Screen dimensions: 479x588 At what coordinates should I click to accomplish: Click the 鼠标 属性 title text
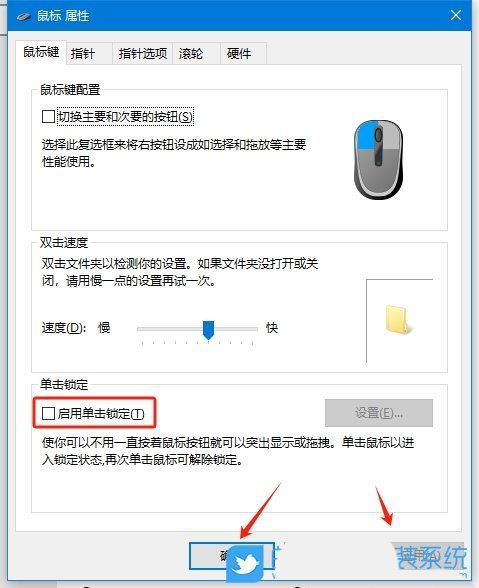(x=63, y=16)
